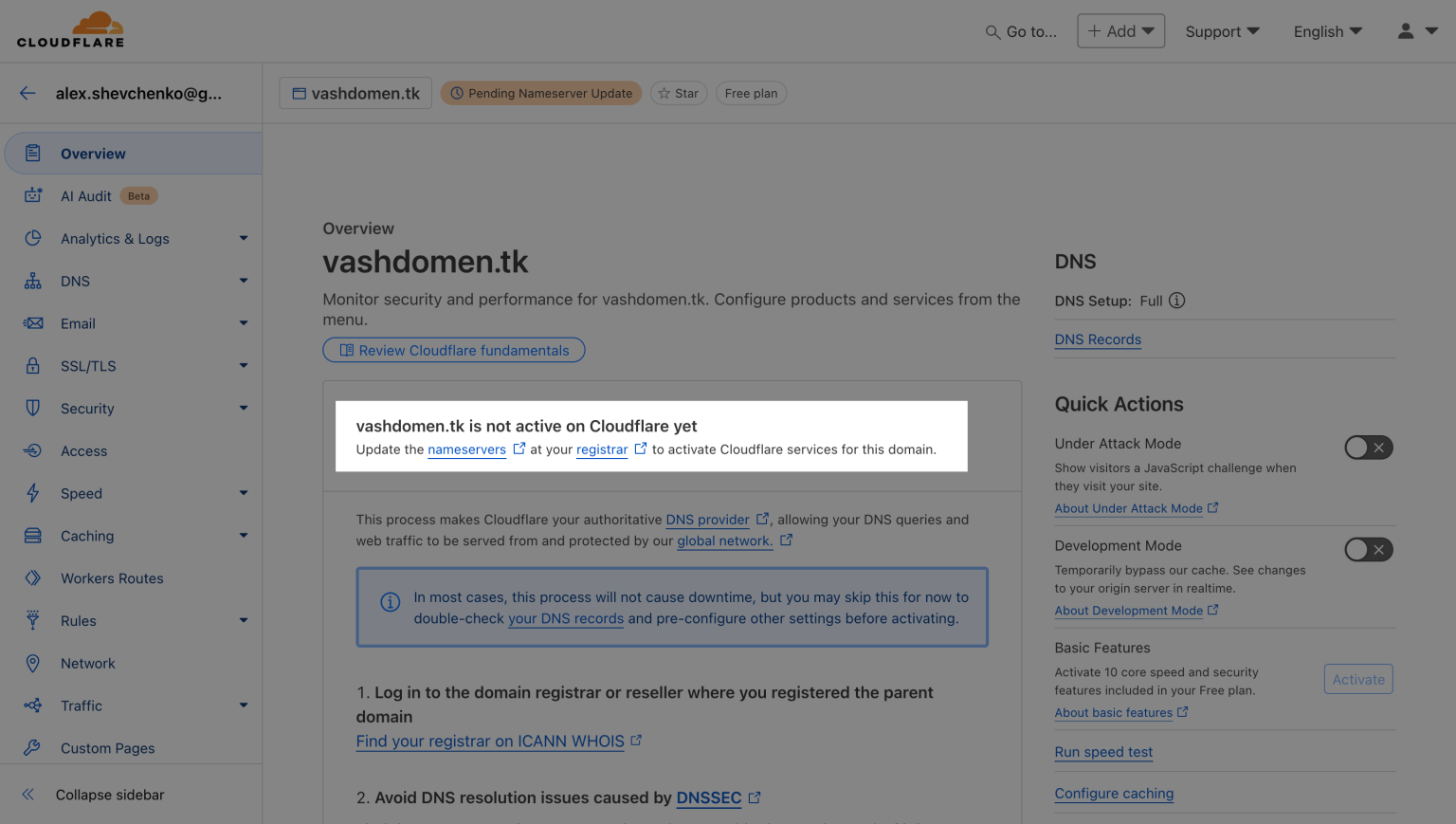The width and height of the screenshot is (1456, 824).
Task: Click the Collapse sidebar chevron icon
Action: (28, 795)
